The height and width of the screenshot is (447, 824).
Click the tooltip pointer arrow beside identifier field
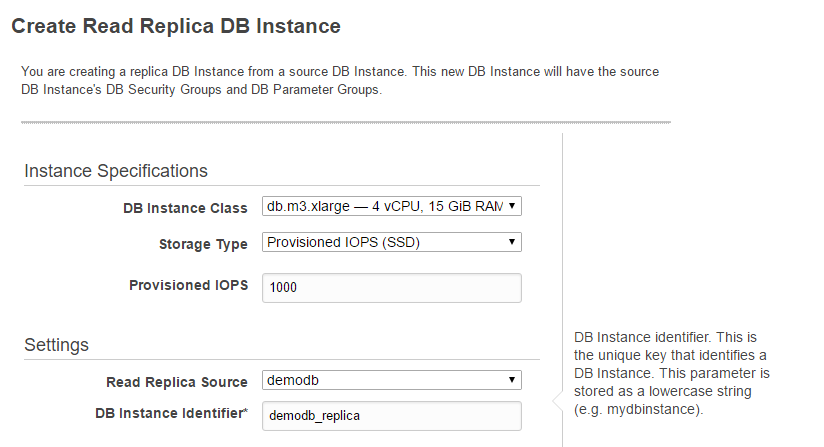[558, 401]
